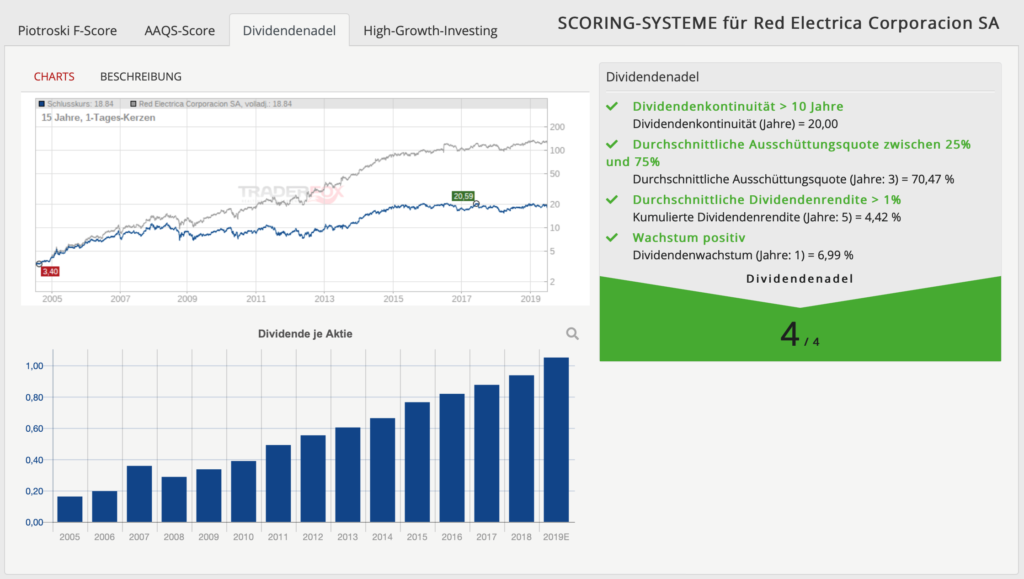
Task: Click the 2016 dividend bar
Action: coord(452,458)
